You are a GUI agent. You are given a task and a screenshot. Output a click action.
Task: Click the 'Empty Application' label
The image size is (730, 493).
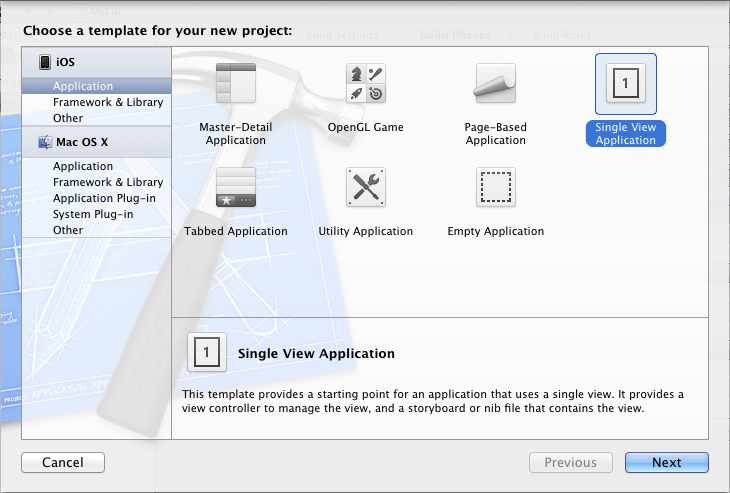[495, 231]
